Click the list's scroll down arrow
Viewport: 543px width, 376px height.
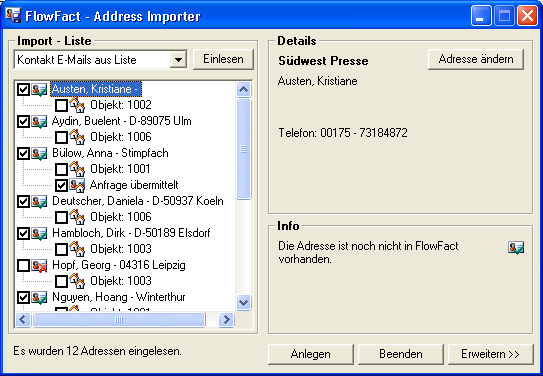[x=243, y=303]
